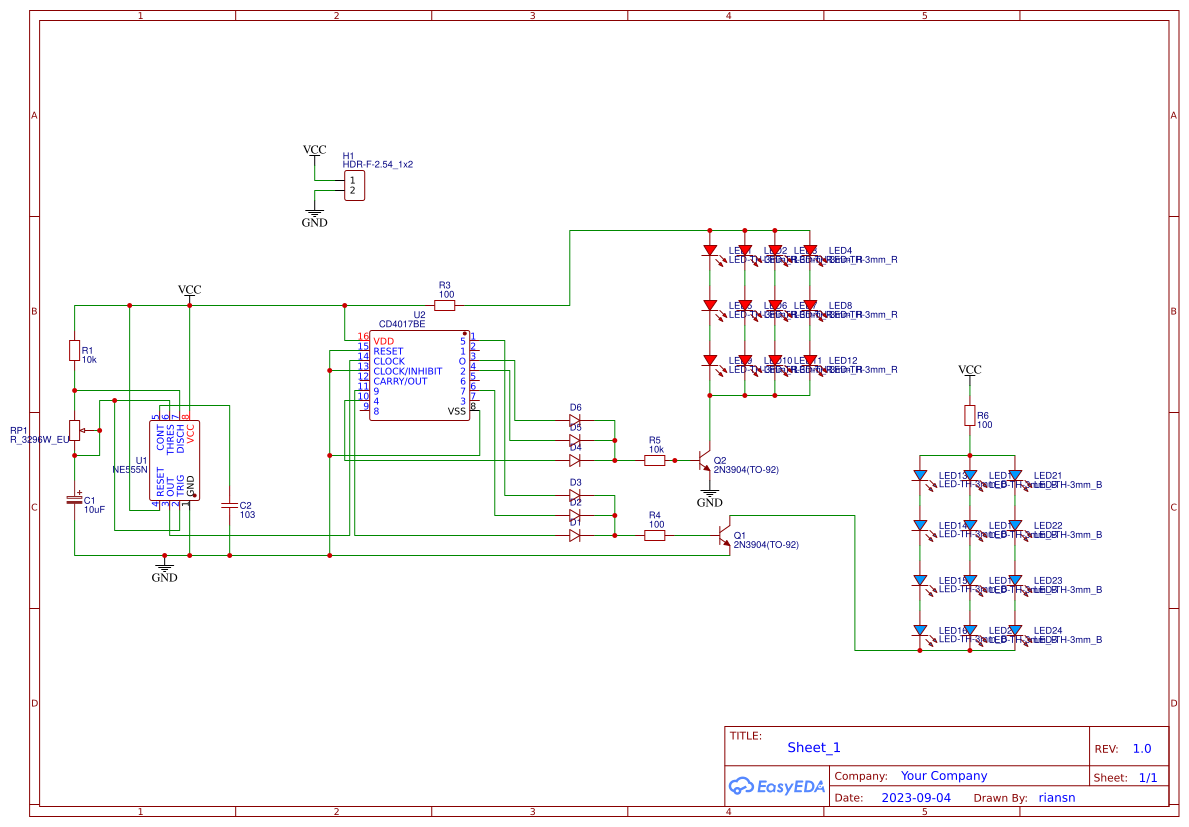1189x827 pixels.
Task: Click the Your Company field
Action: tap(943, 776)
